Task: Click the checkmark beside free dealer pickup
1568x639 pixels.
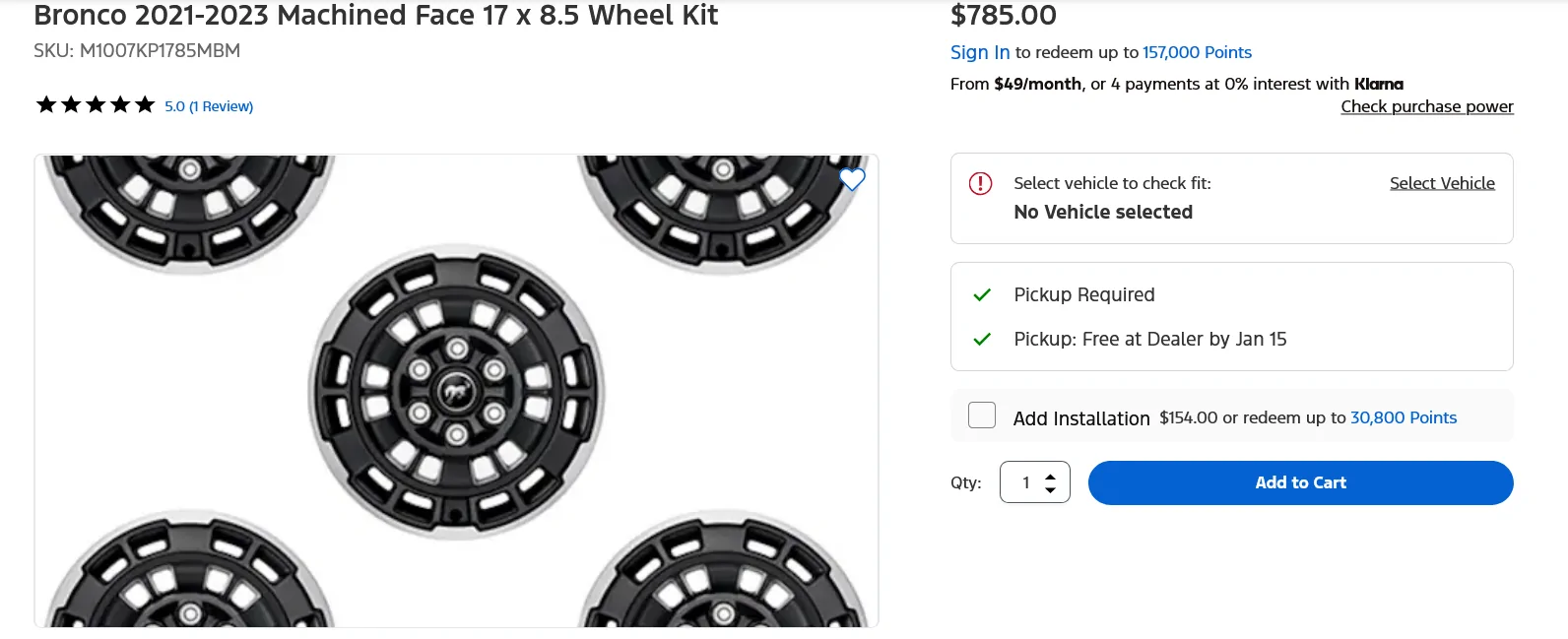Action: click(981, 339)
